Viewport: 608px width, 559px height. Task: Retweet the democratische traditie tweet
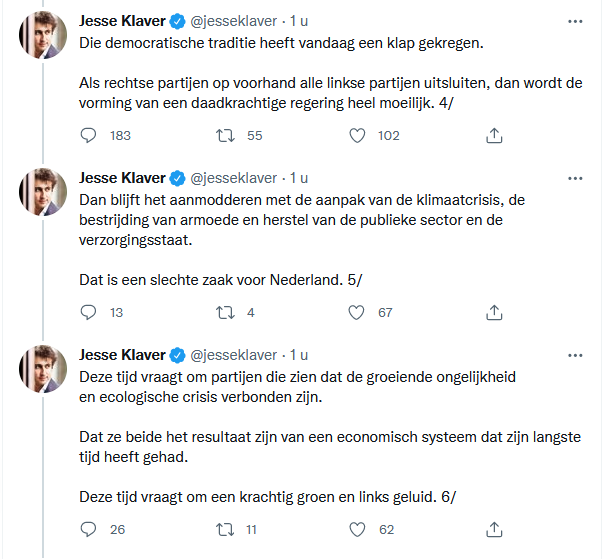225,135
